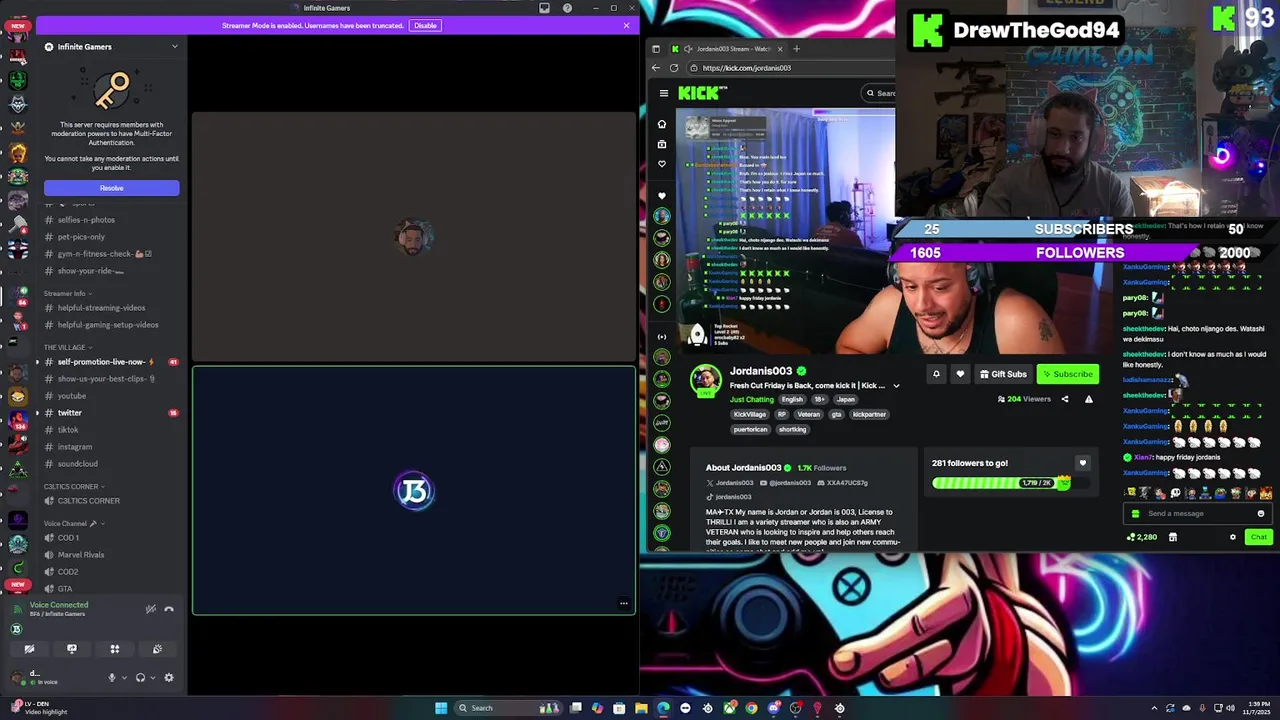Open headphone output options arrow
Image resolution: width=1280 pixels, height=720 pixels.
coord(152,678)
